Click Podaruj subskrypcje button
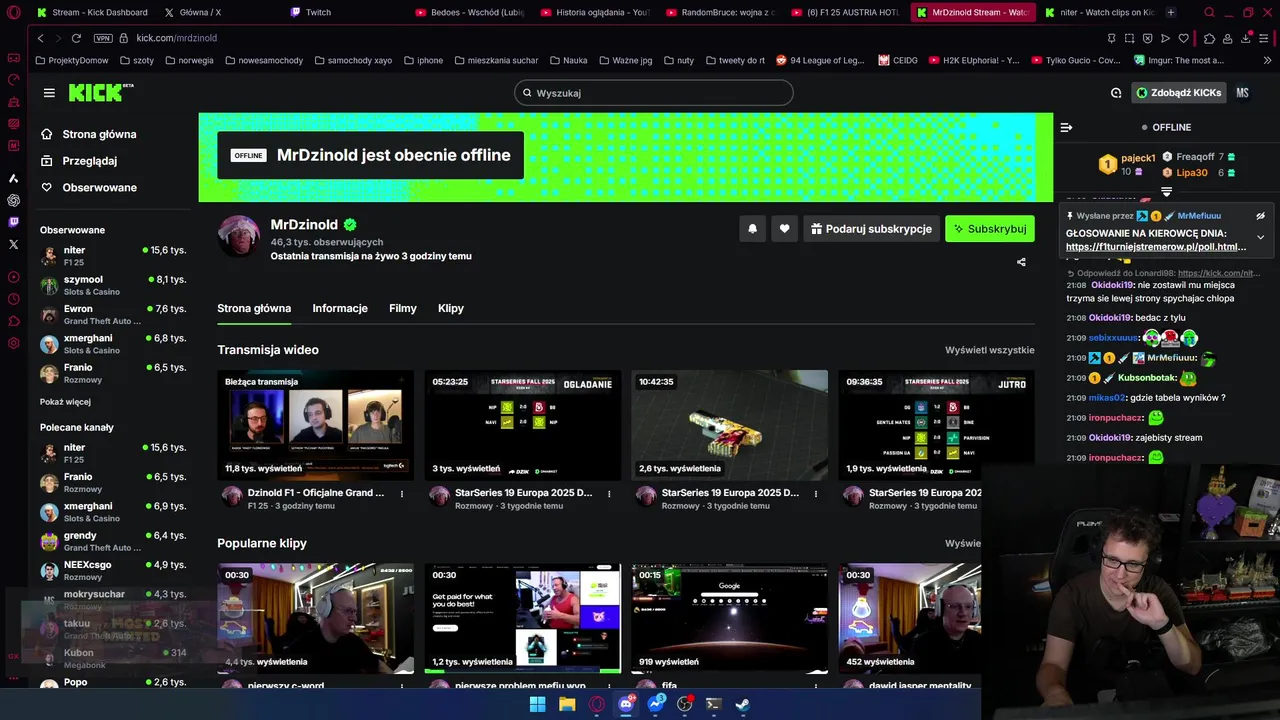Viewport: 1280px width, 720px height. (870, 229)
